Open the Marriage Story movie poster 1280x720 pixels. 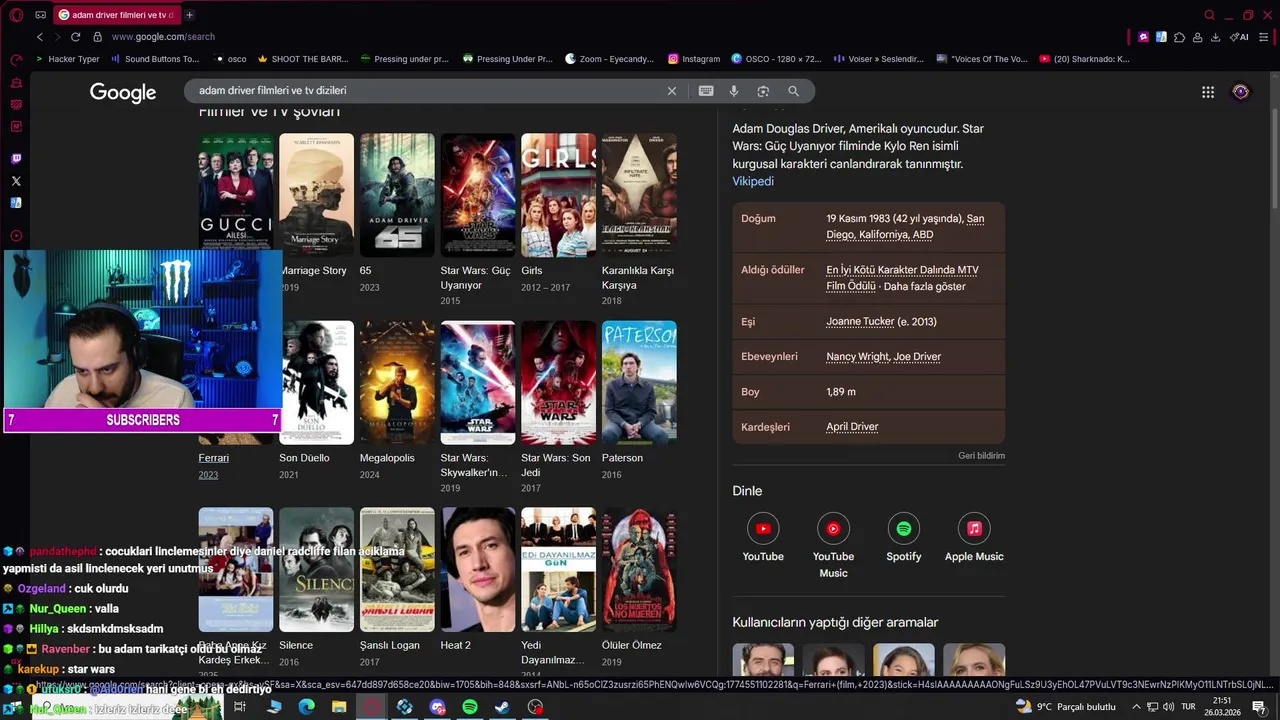[x=316, y=195]
